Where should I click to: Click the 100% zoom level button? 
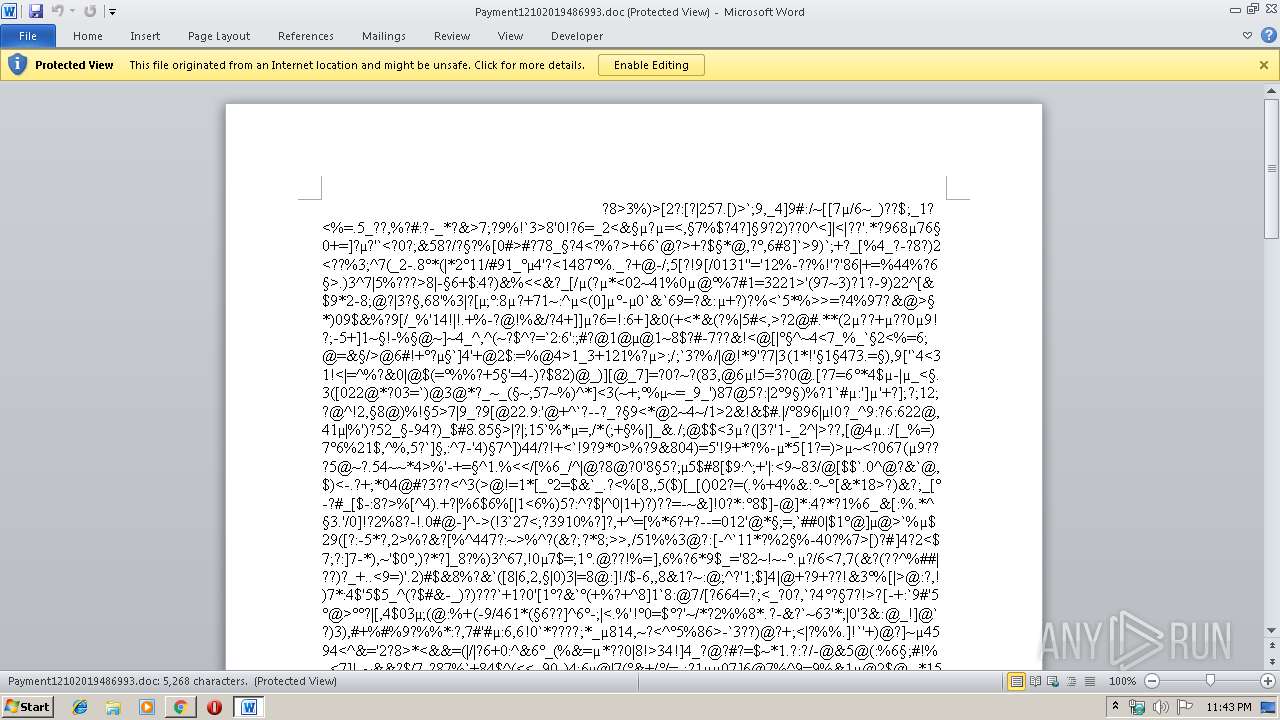(x=1122, y=681)
